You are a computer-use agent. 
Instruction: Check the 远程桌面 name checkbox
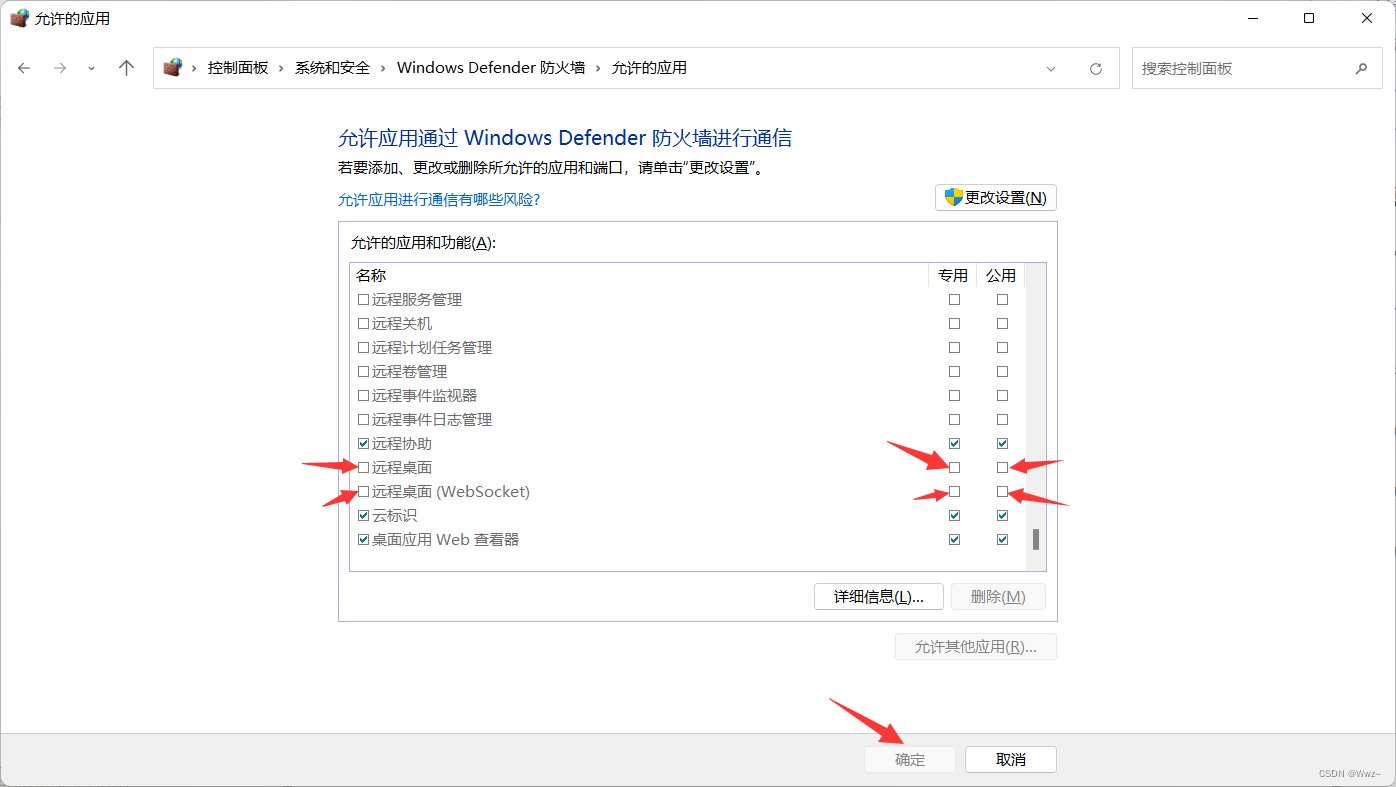click(x=363, y=467)
